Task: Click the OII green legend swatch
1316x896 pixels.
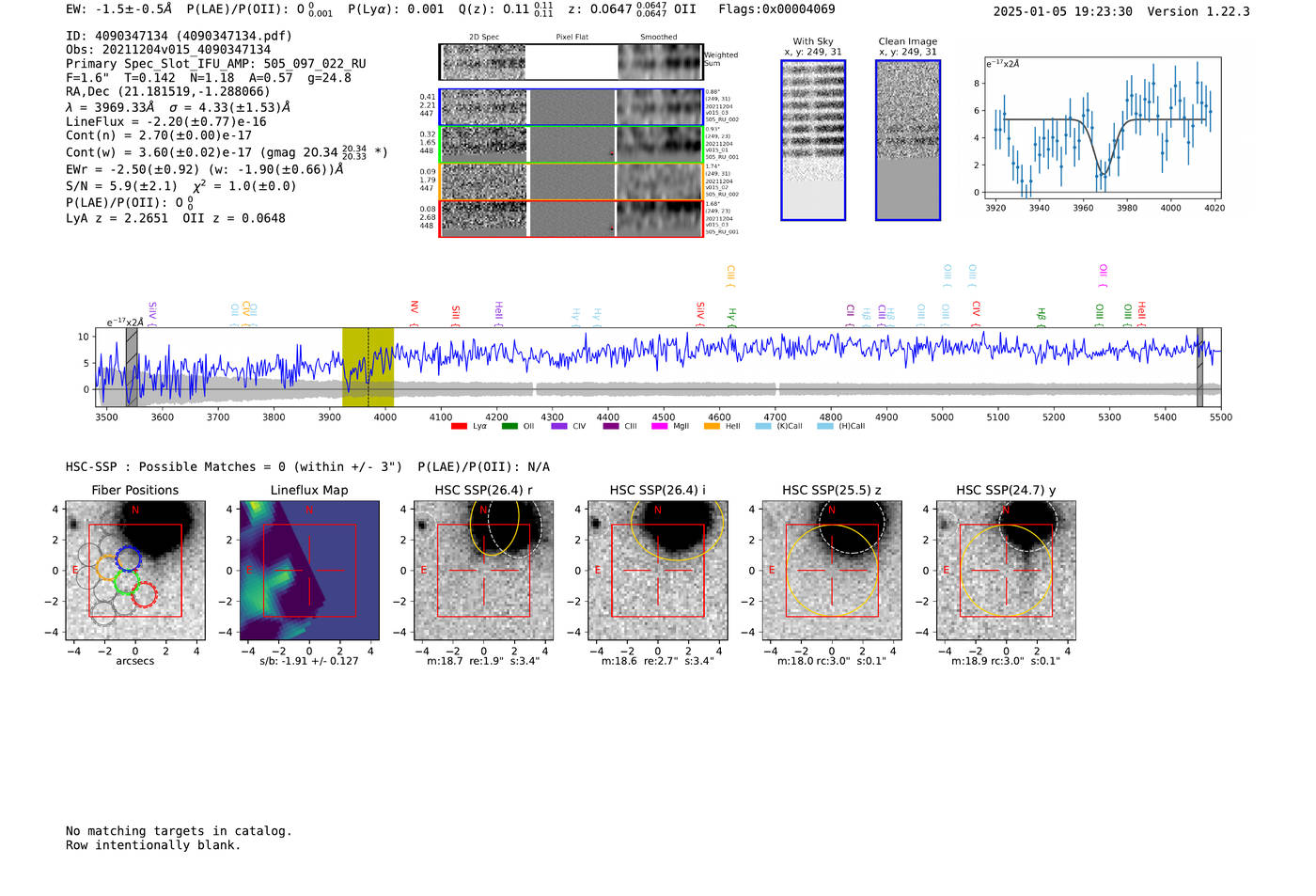Action: (x=509, y=426)
